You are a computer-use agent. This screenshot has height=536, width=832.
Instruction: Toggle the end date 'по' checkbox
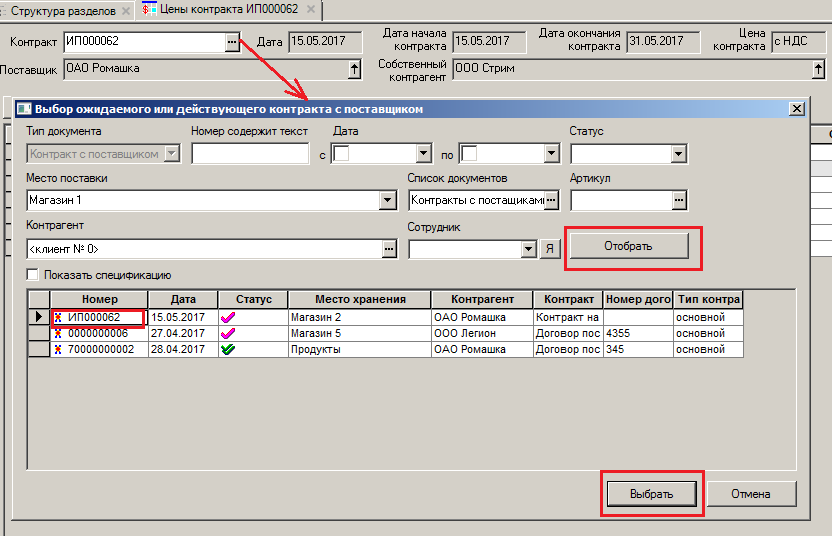click(470, 154)
